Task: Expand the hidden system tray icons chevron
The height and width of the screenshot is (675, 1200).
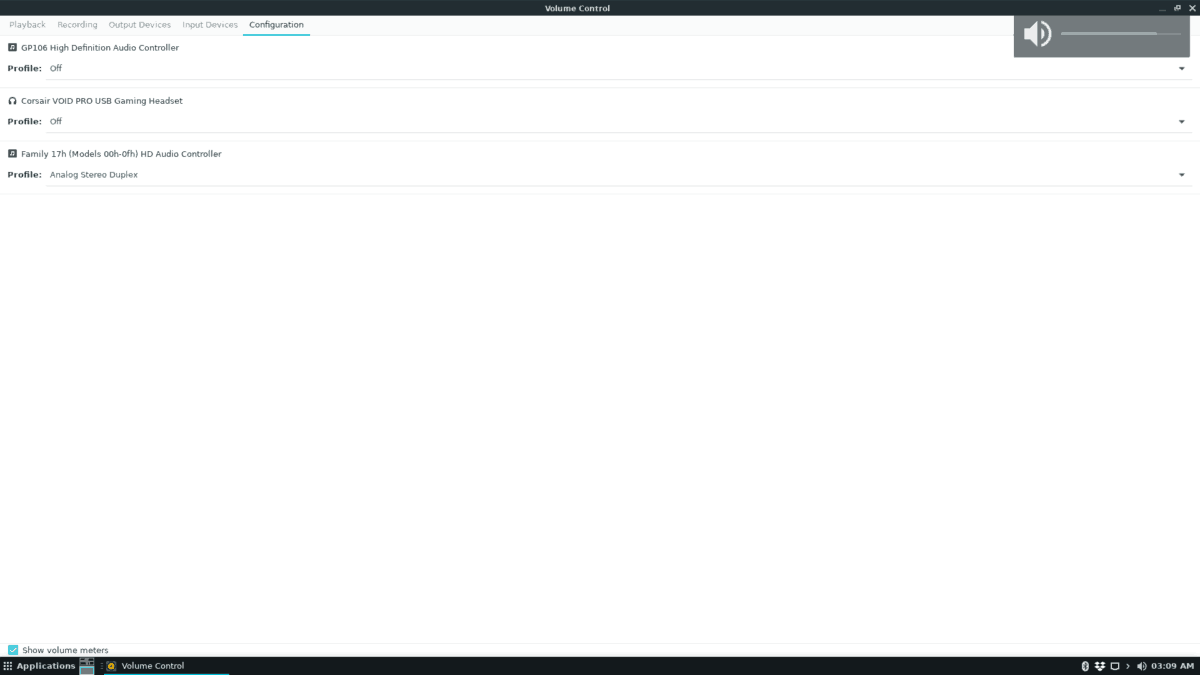Action: click(x=1128, y=665)
